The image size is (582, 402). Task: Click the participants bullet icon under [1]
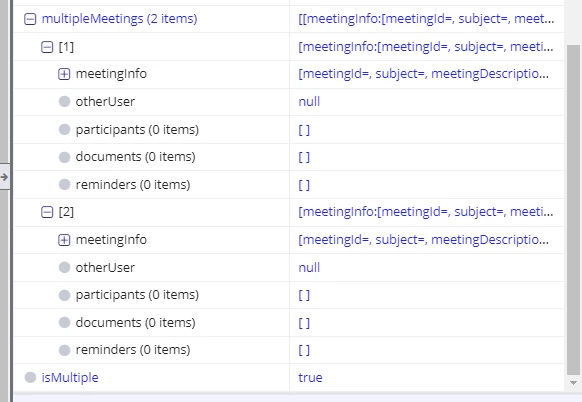coord(65,129)
